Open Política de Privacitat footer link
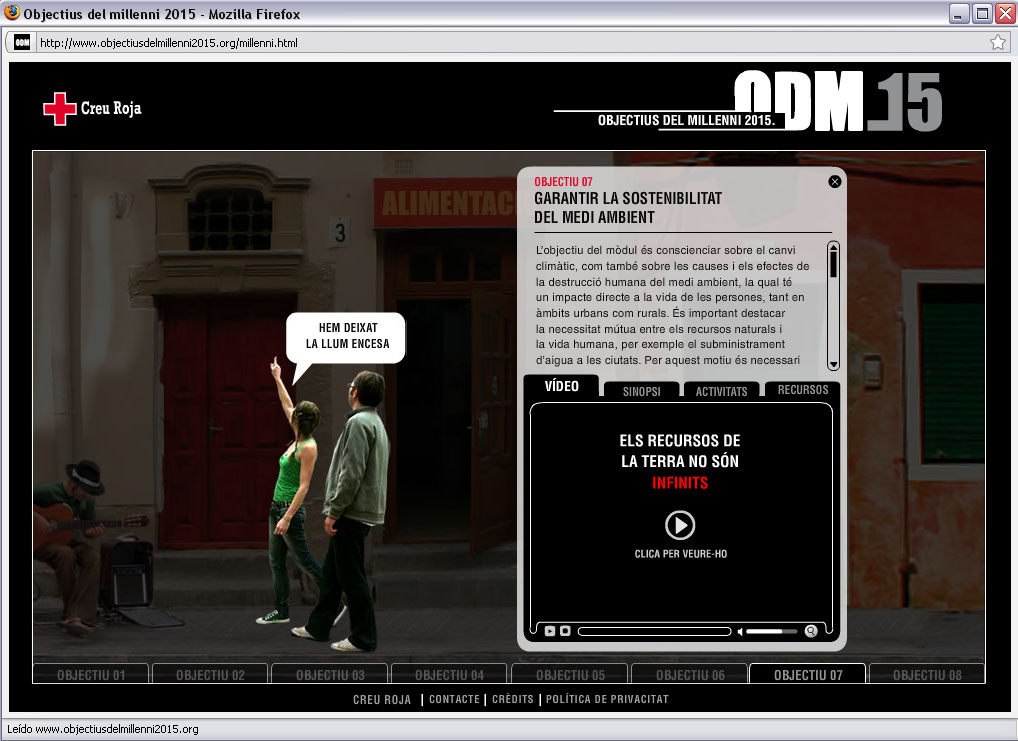 [x=607, y=699]
